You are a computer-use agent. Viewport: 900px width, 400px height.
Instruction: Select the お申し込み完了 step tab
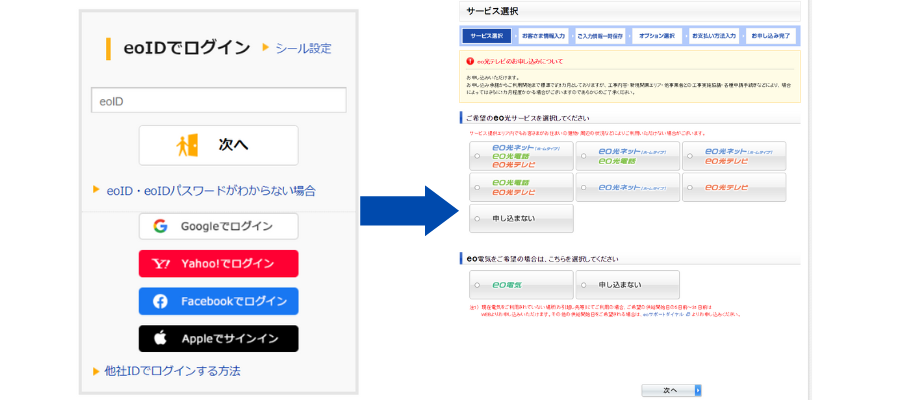pyautogui.click(x=771, y=36)
